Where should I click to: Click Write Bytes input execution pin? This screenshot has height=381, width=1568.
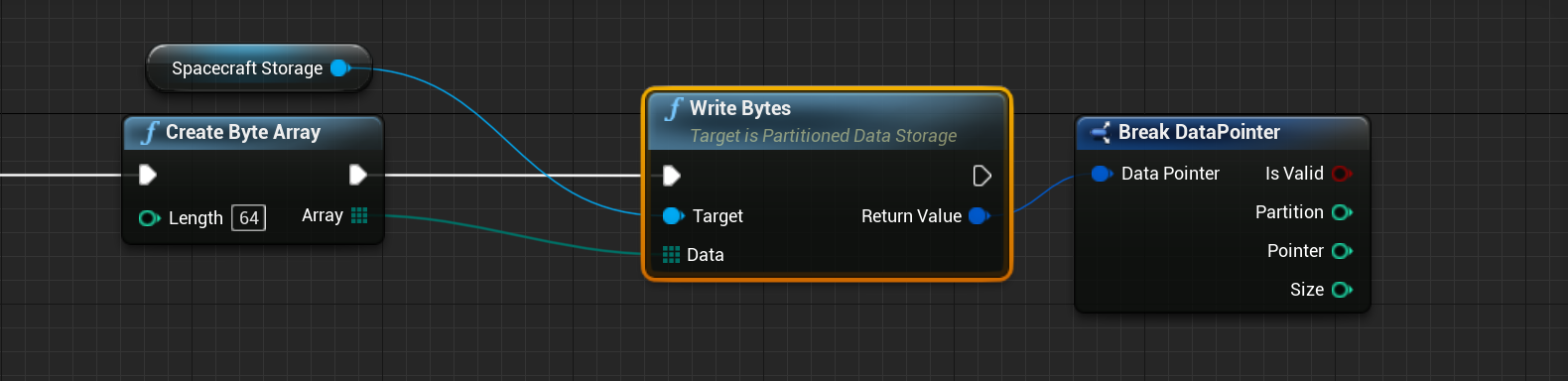click(x=672, y=176)
